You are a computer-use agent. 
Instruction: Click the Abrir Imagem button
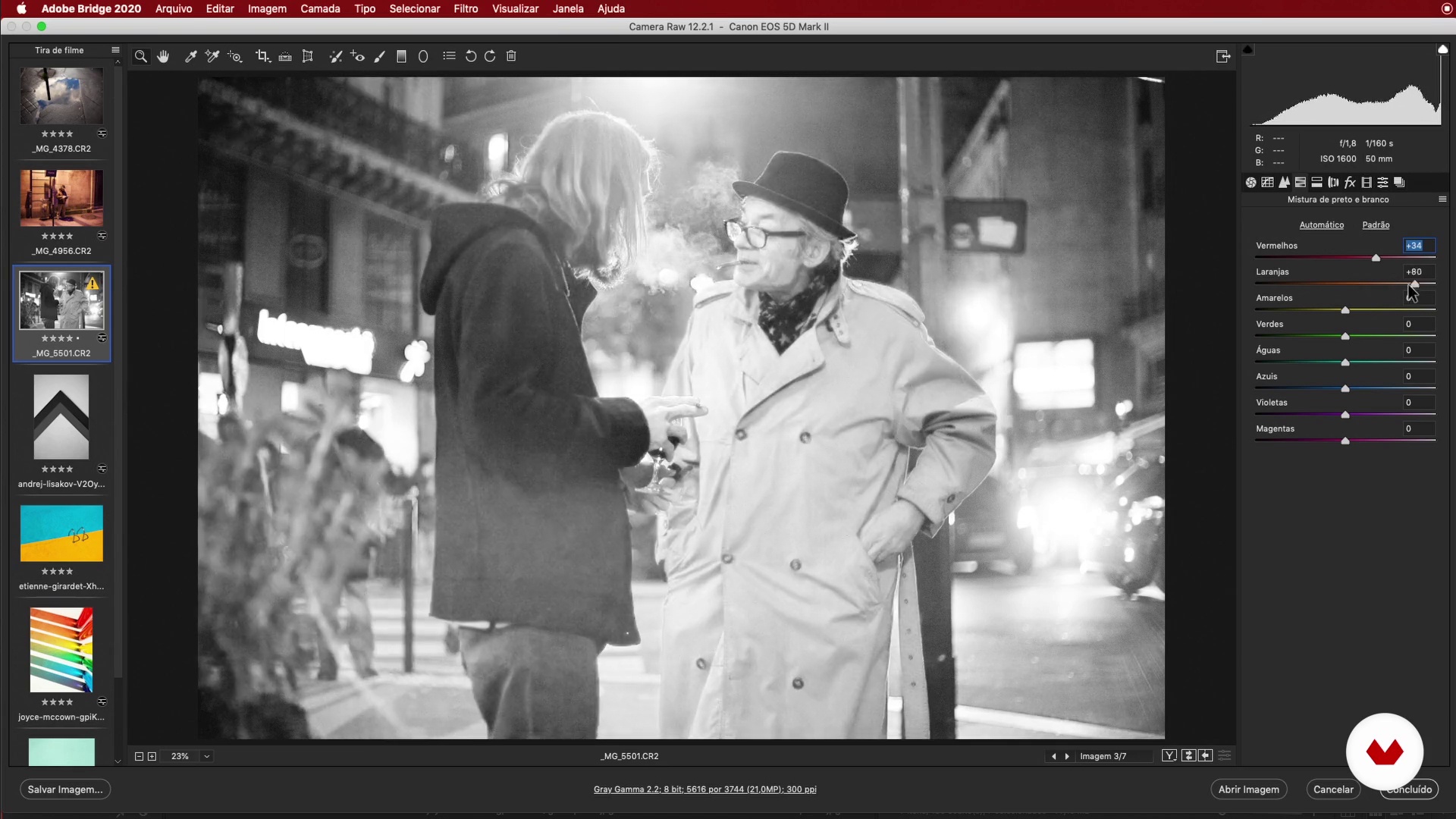pos(1248,789)
